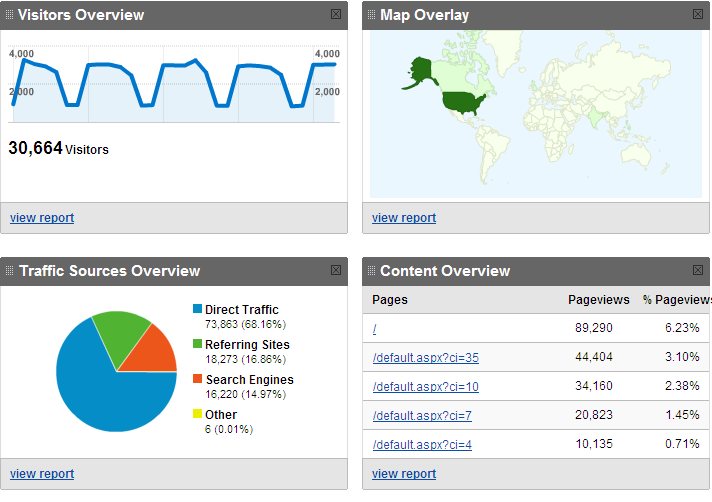Close the Traffic Sources Overview widget

(336, 270)
